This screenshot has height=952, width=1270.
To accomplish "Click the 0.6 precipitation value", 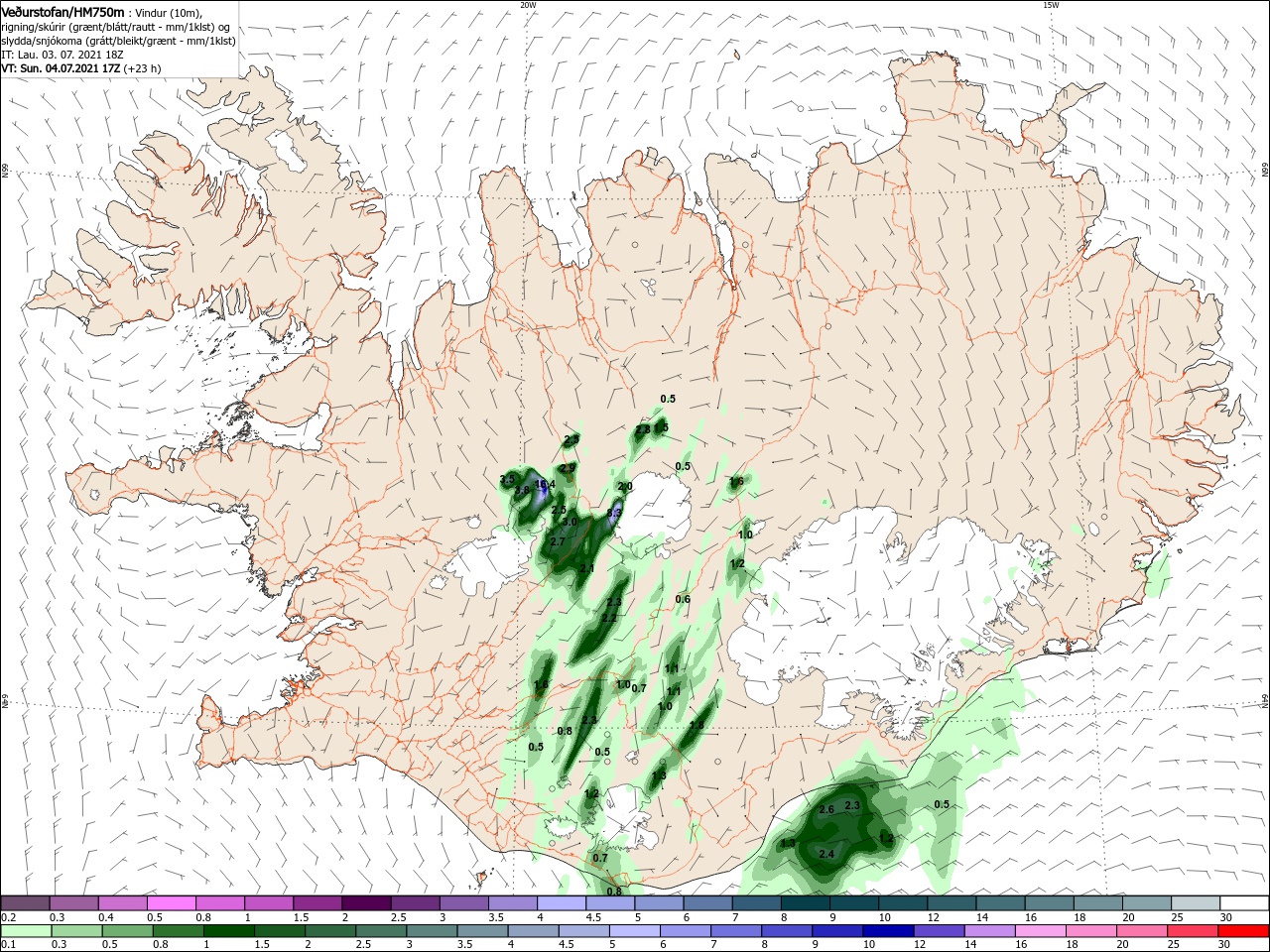I will (x=683, y=599).
